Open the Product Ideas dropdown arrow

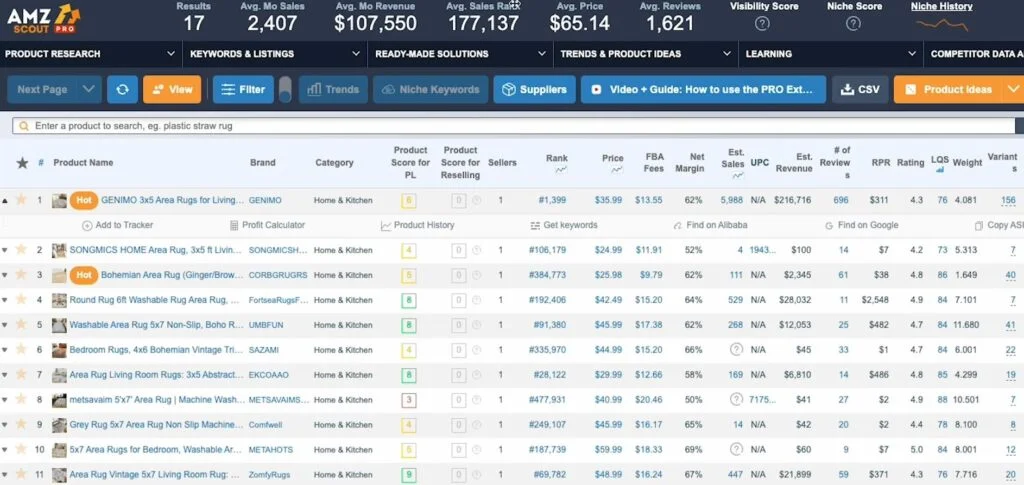pyautogui.click(x=1013, y=89)
